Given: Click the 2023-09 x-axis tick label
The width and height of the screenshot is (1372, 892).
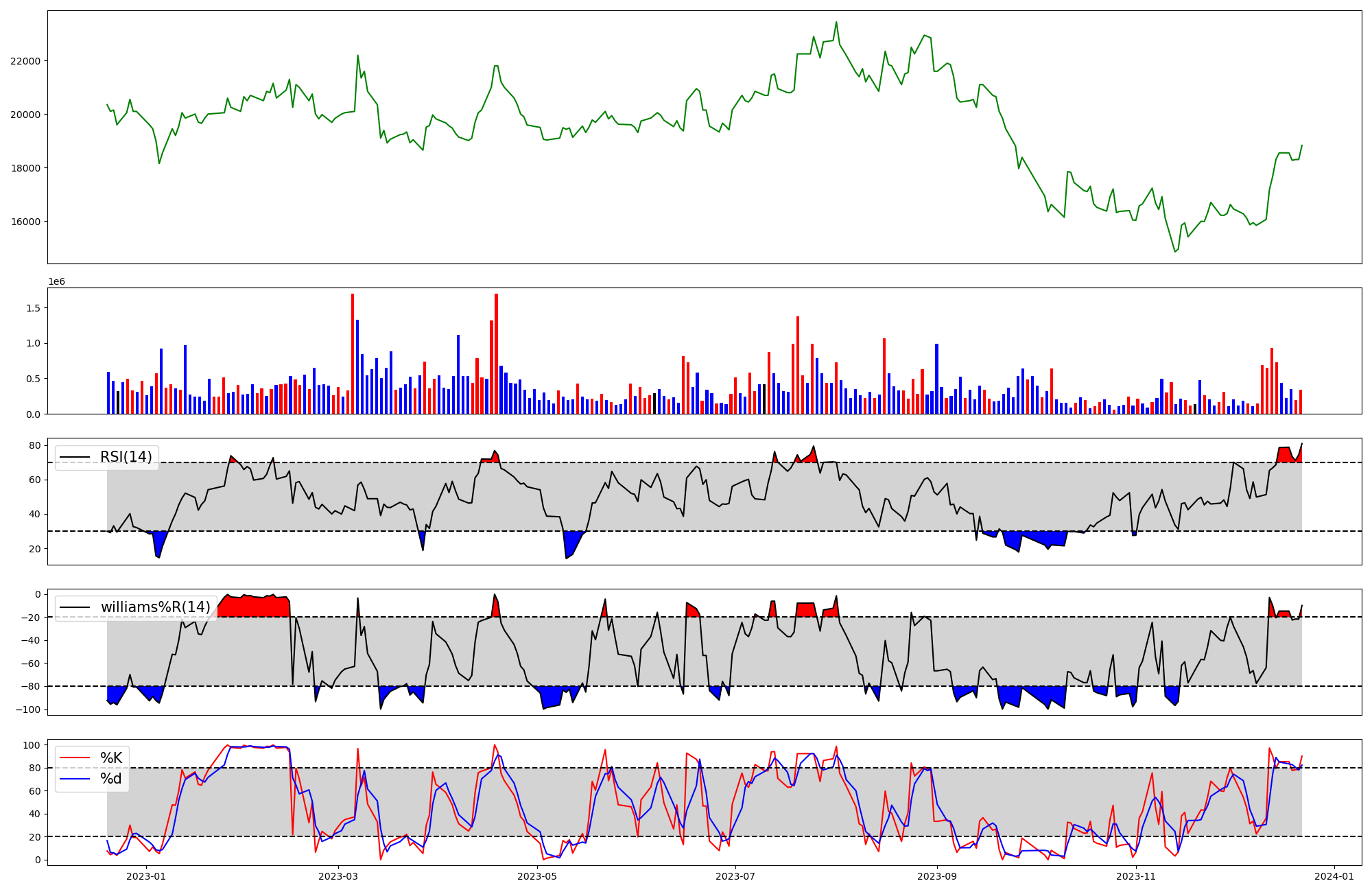Looking at the screenshot, I should point(937,876).
